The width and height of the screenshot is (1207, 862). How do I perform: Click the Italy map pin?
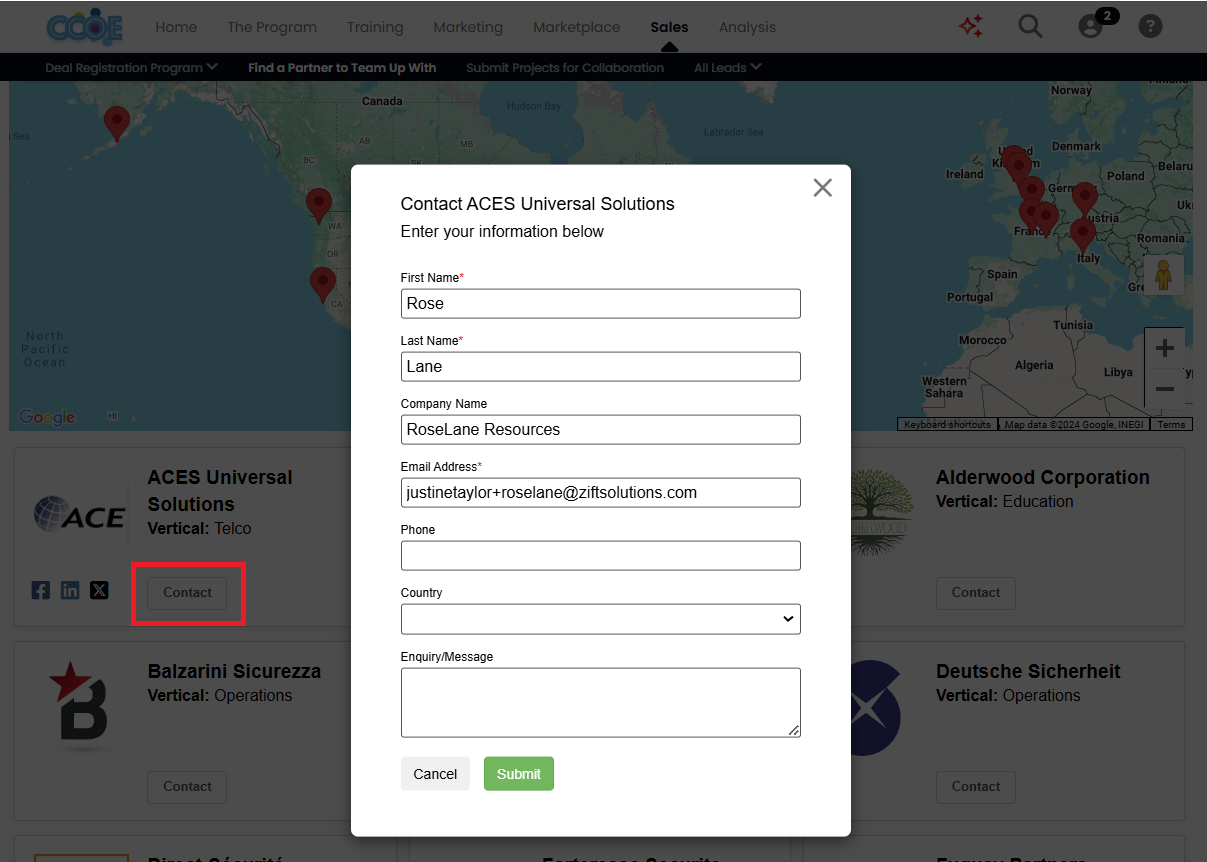1082,236
